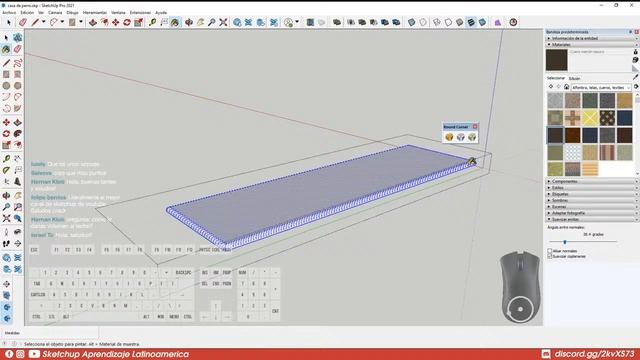Expand the Sombras panel

pyautogui.click(x=592, y=200)
